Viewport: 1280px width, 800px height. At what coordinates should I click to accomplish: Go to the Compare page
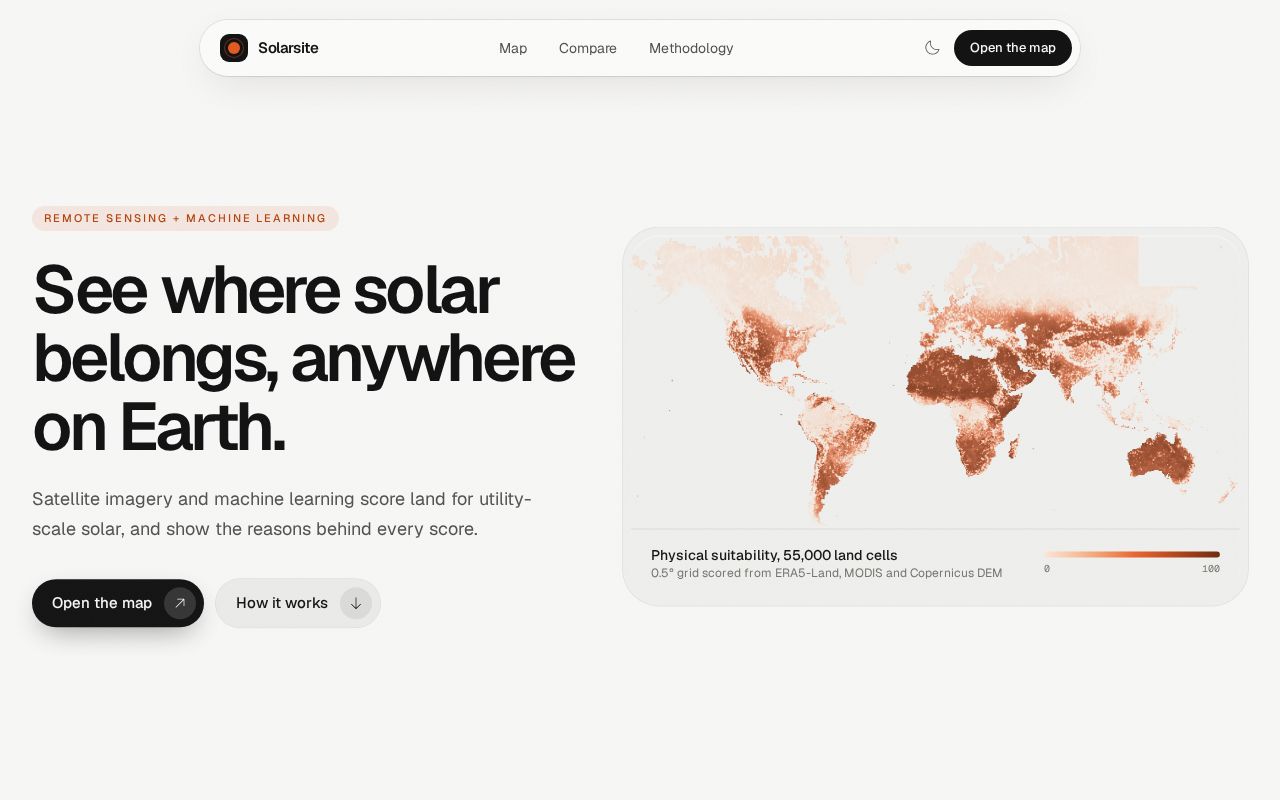click(588, 48)
